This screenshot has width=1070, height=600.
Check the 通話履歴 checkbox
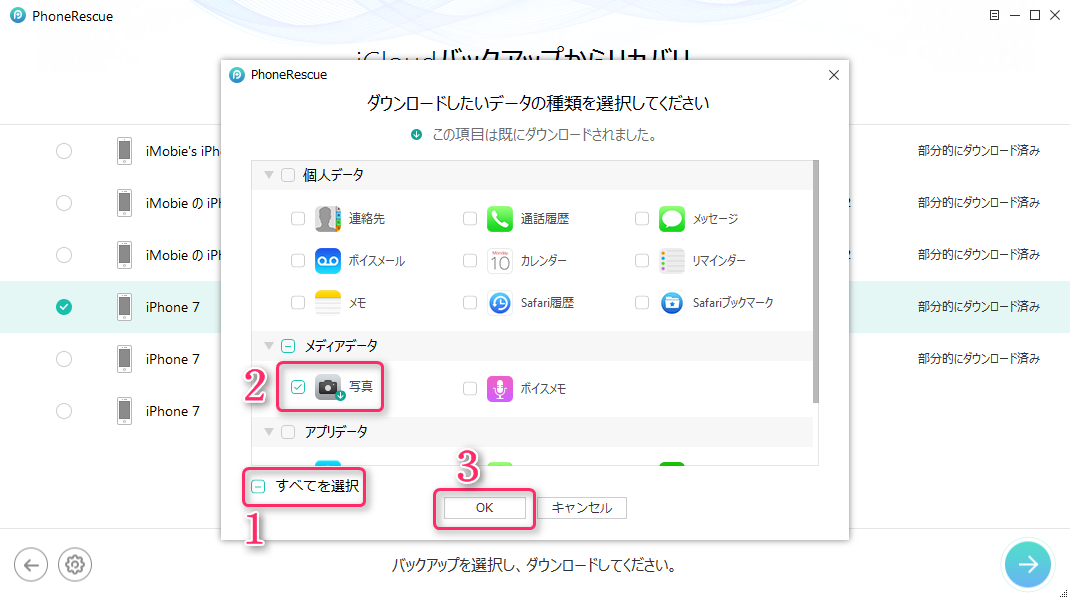click(469, 218)
